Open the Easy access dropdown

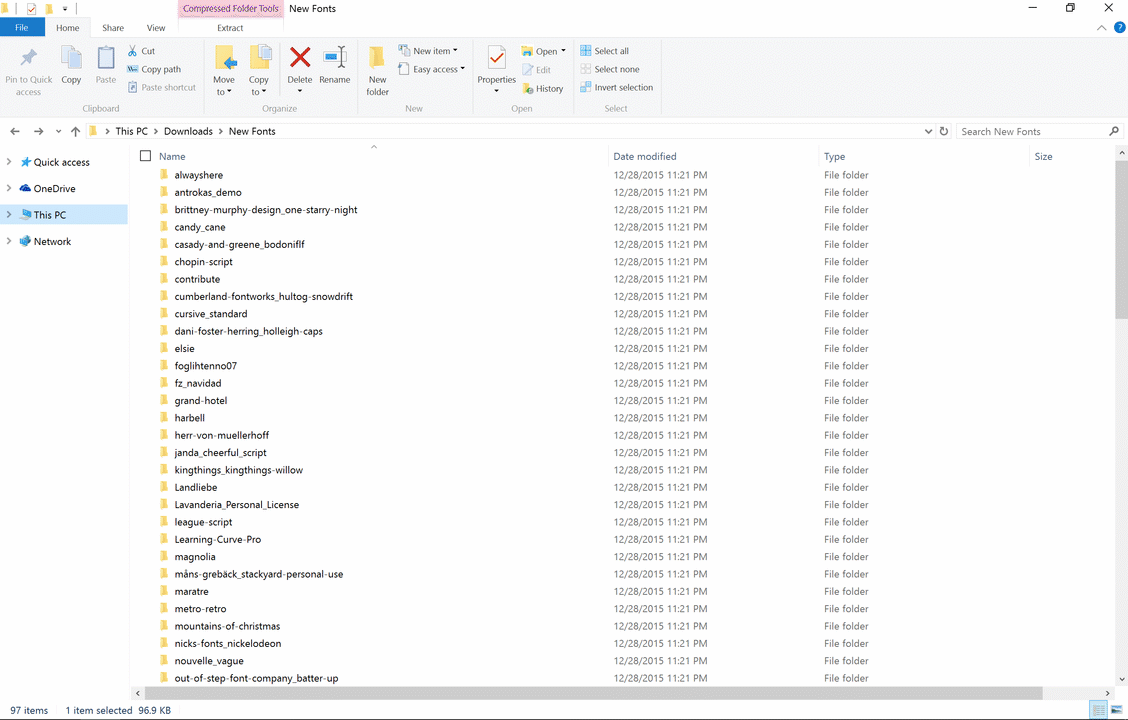433,70
